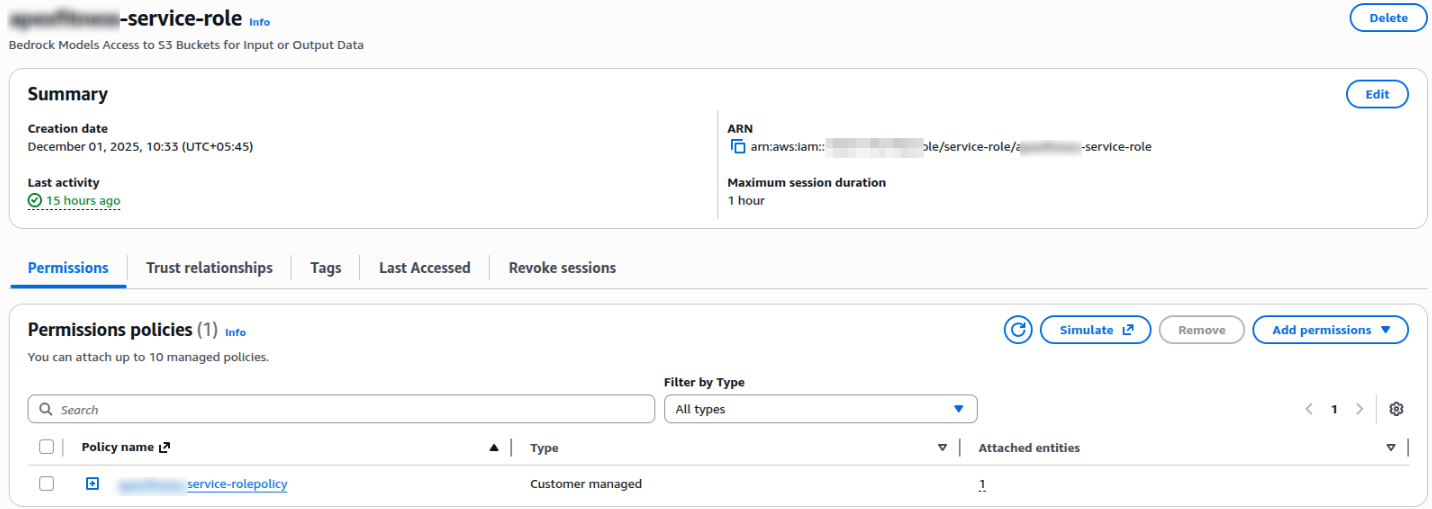
Task: Refresh the permissions policies list
Action: (1017, 330)
